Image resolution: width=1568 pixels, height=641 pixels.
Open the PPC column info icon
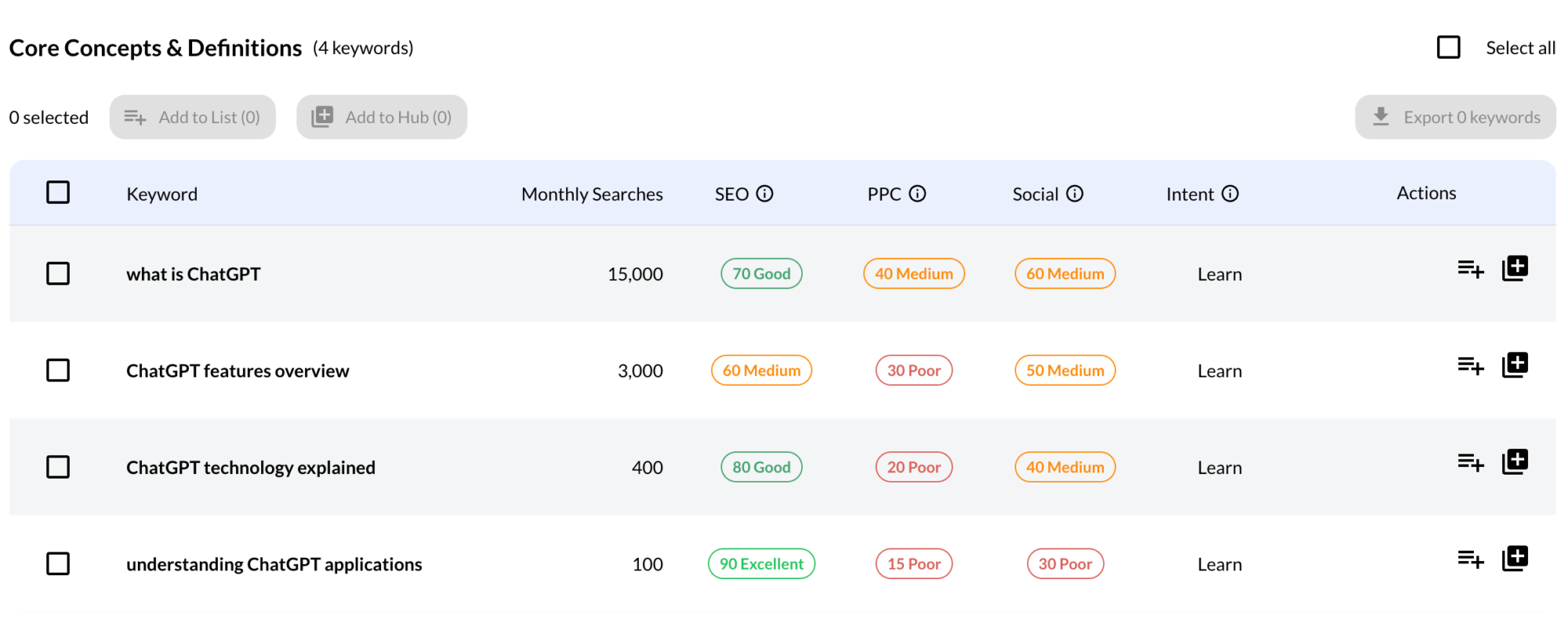pos(917,194)
